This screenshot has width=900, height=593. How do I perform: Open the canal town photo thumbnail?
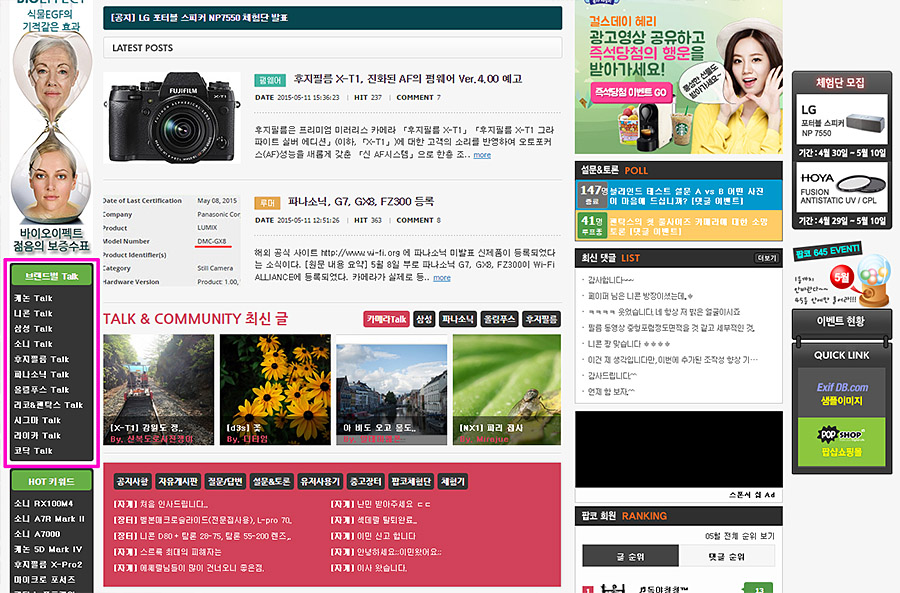391,390
